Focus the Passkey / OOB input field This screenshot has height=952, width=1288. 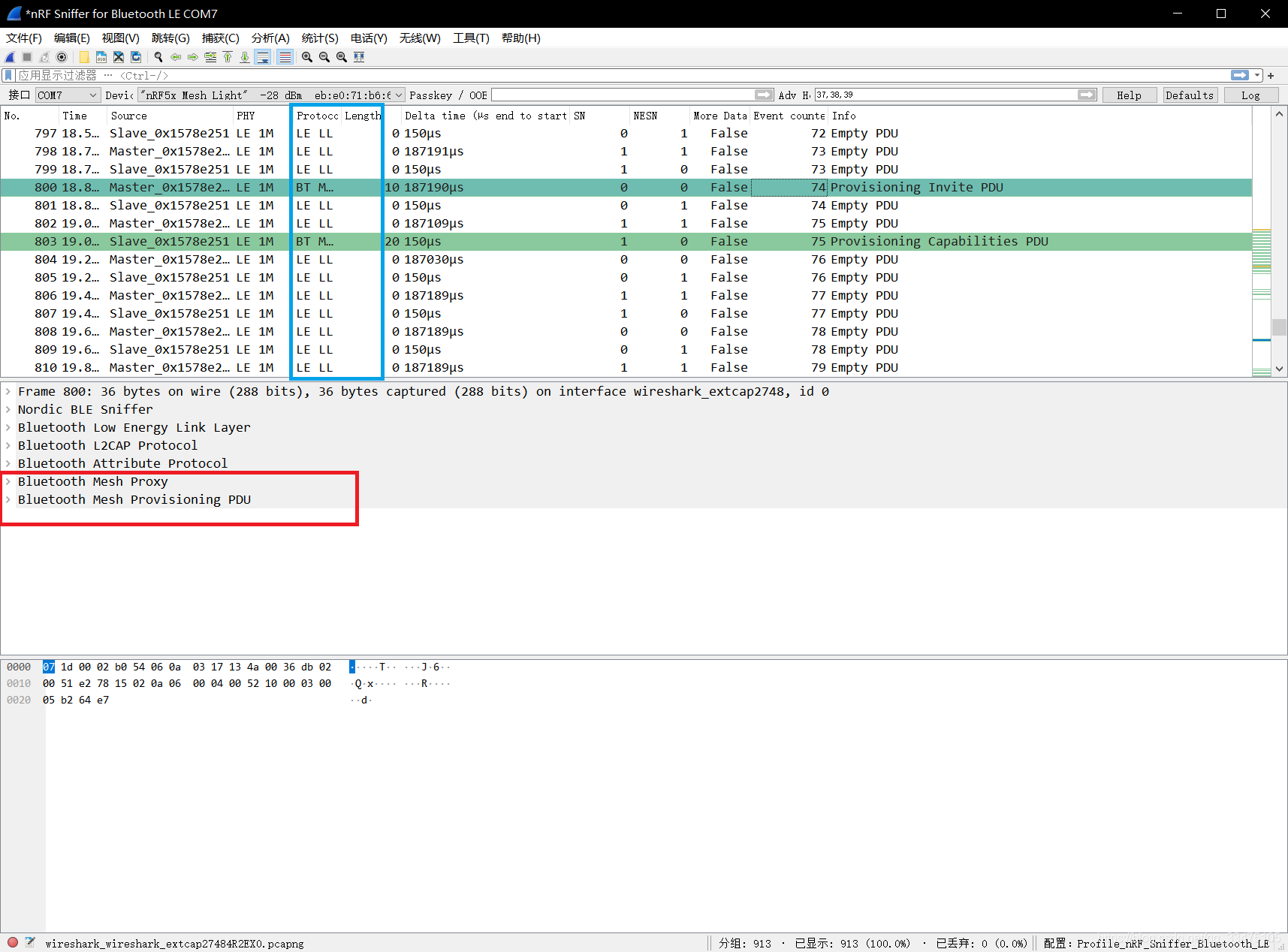pyautogui.click(x=623, y=95)
